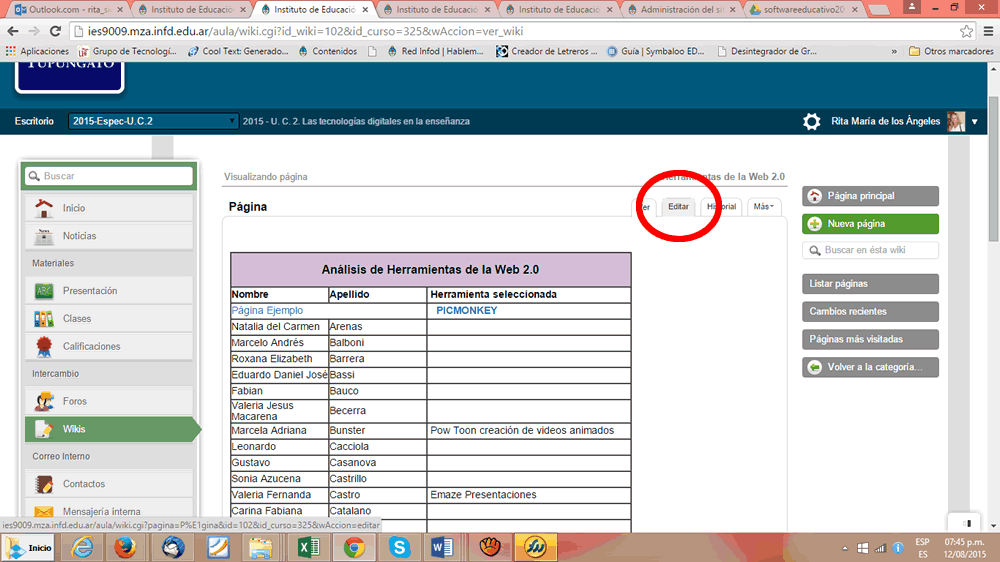Screen dimensions: 1000x562
Task: Open Word from the taskbar
Action: 442,547
